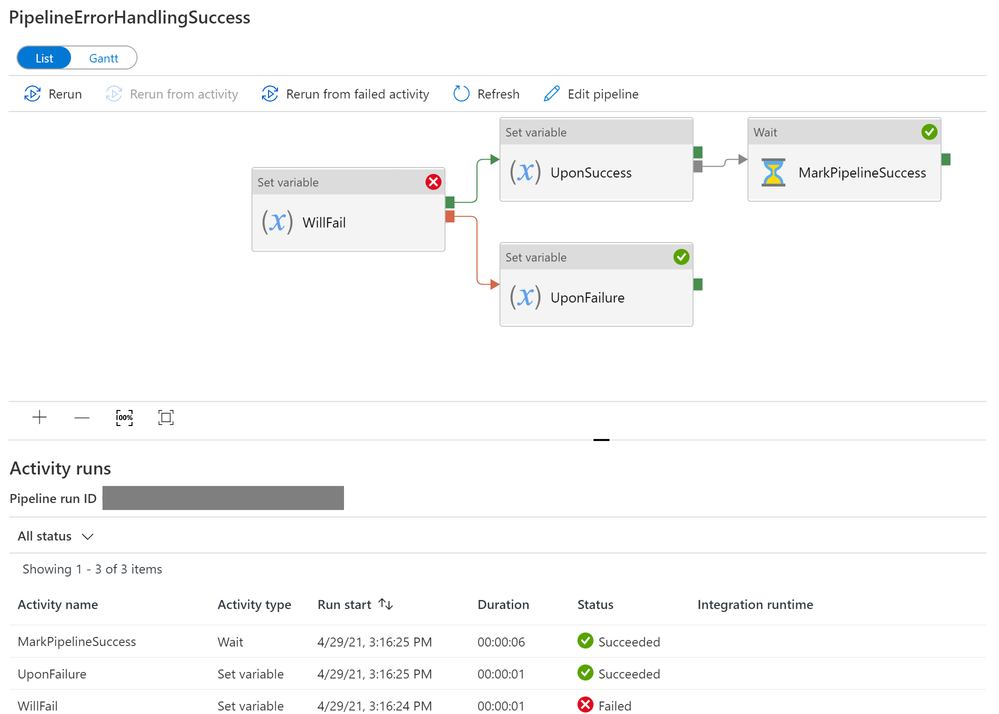Click the variable (x) icon of UponFailure
Viewport: 999px width, 714px height.
(x=525, y=297)
